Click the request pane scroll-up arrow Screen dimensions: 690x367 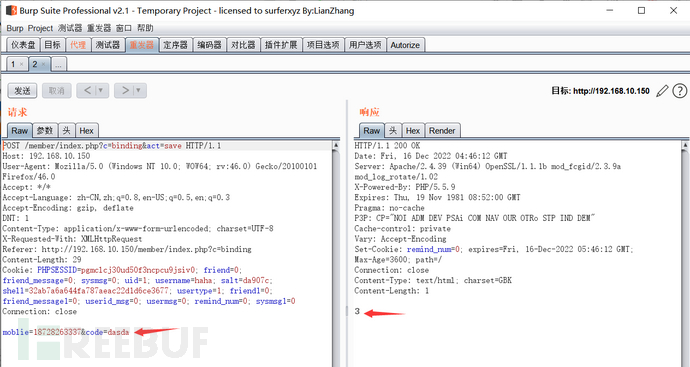(x=336, y=145)
